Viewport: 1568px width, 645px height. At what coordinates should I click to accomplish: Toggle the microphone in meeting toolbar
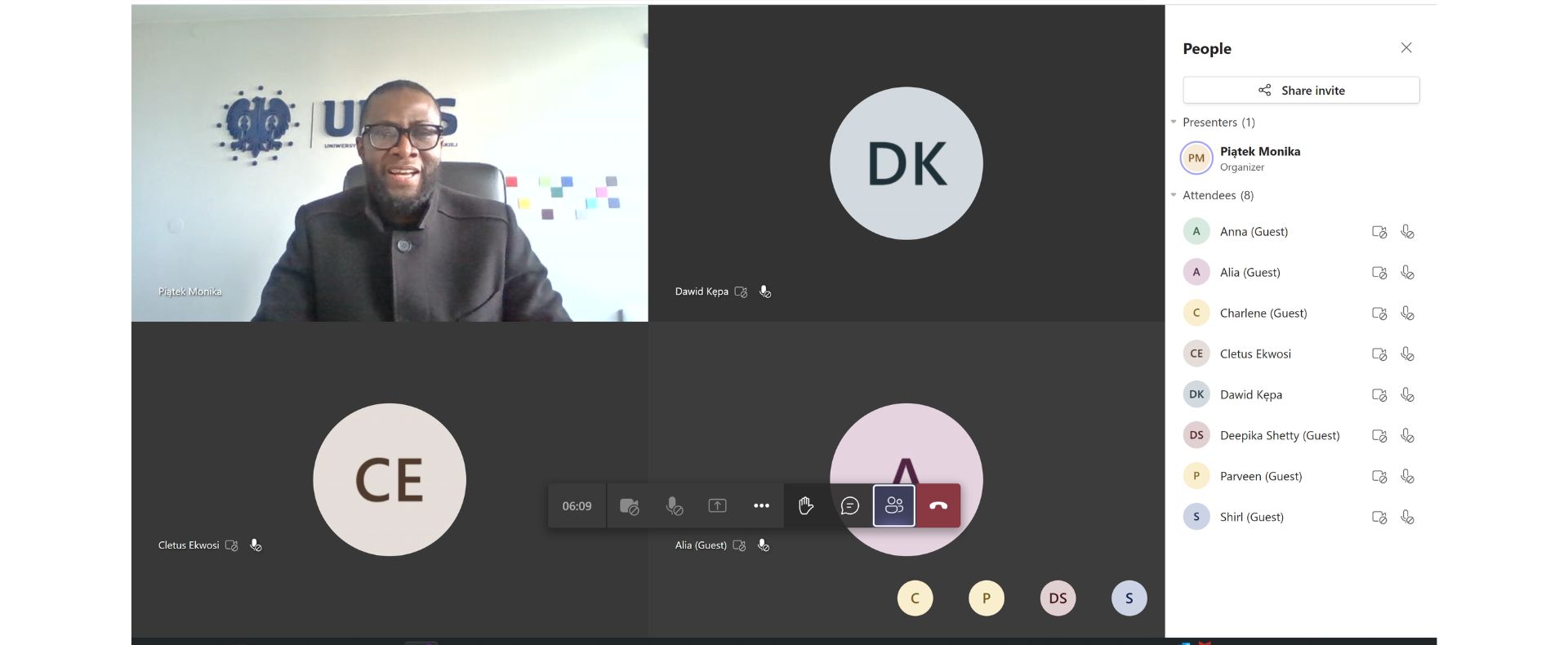click(674, 506)
